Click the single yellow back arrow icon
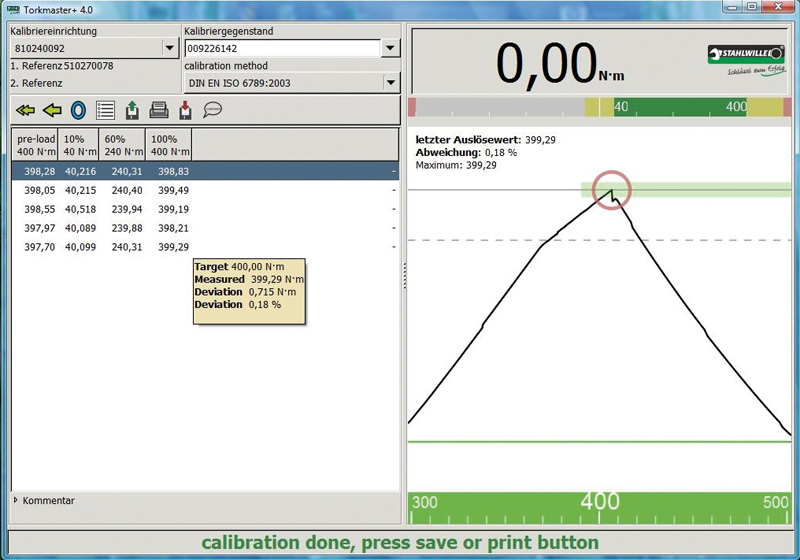Viewport: 800px width, 560px height. tap(52, 110)
